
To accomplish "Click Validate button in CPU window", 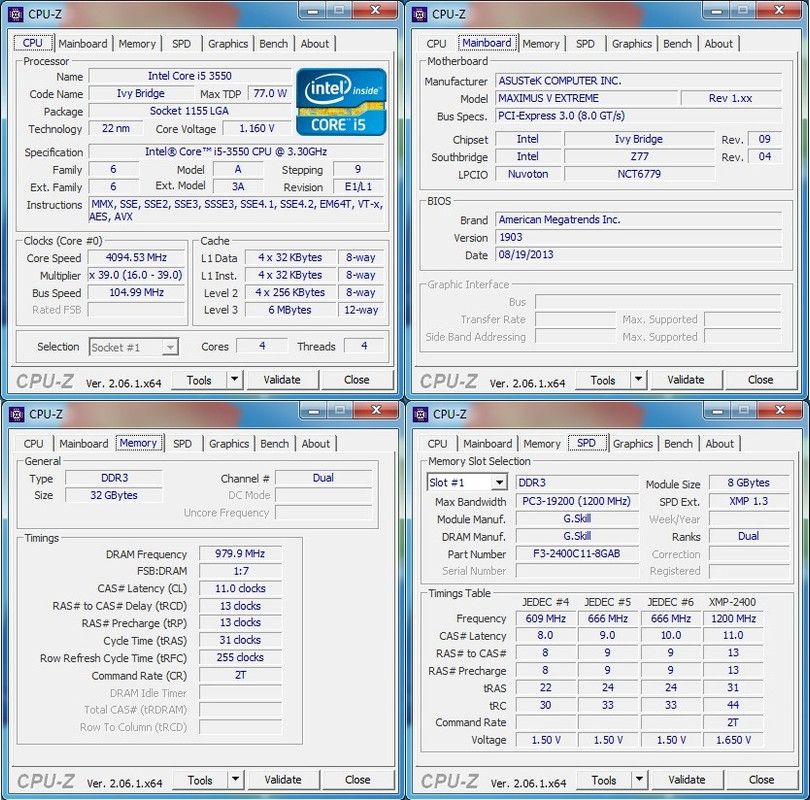I will click(x=282, y=380).
